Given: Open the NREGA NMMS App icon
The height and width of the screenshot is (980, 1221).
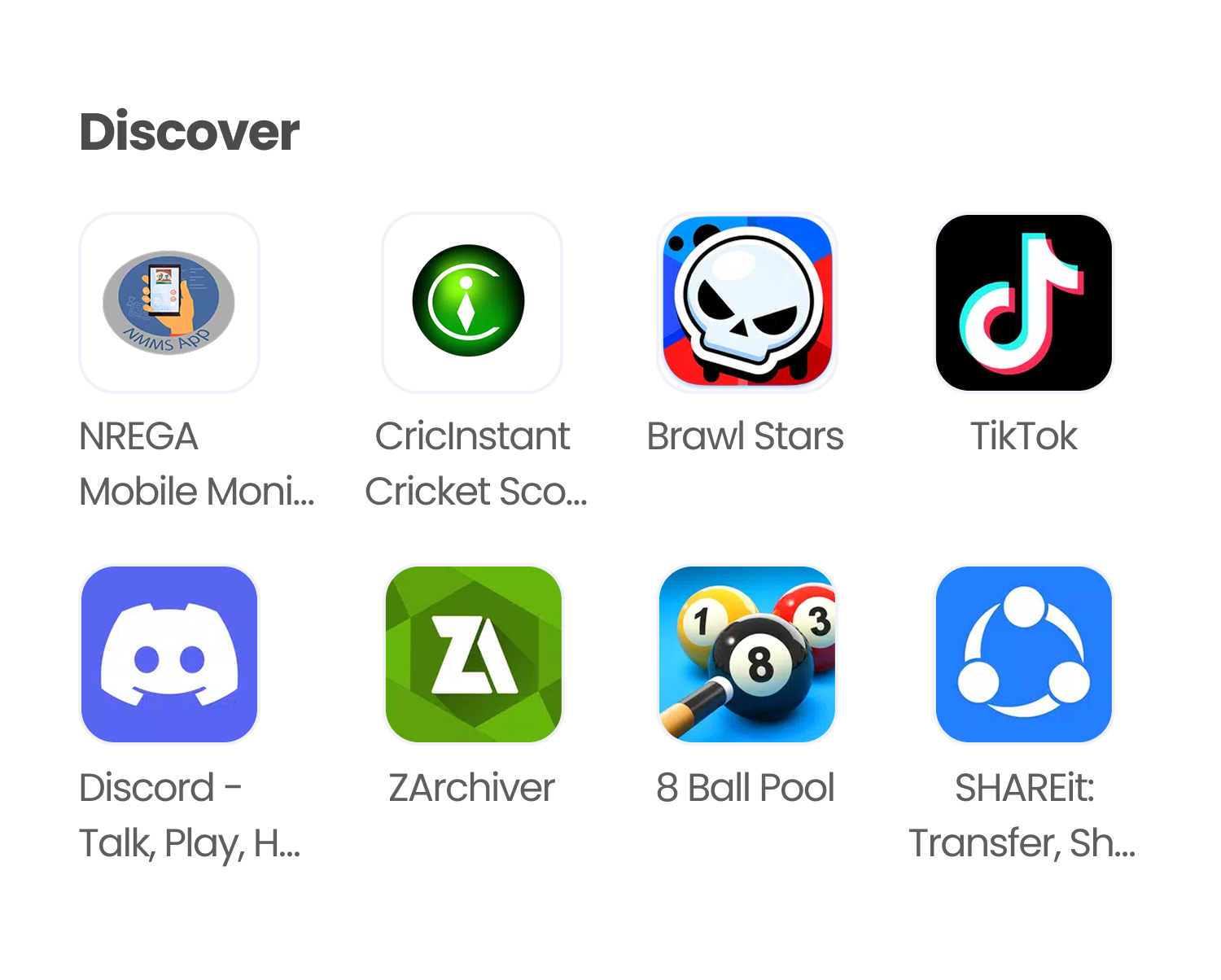Looking at the screenshot, I should (169, 303).
